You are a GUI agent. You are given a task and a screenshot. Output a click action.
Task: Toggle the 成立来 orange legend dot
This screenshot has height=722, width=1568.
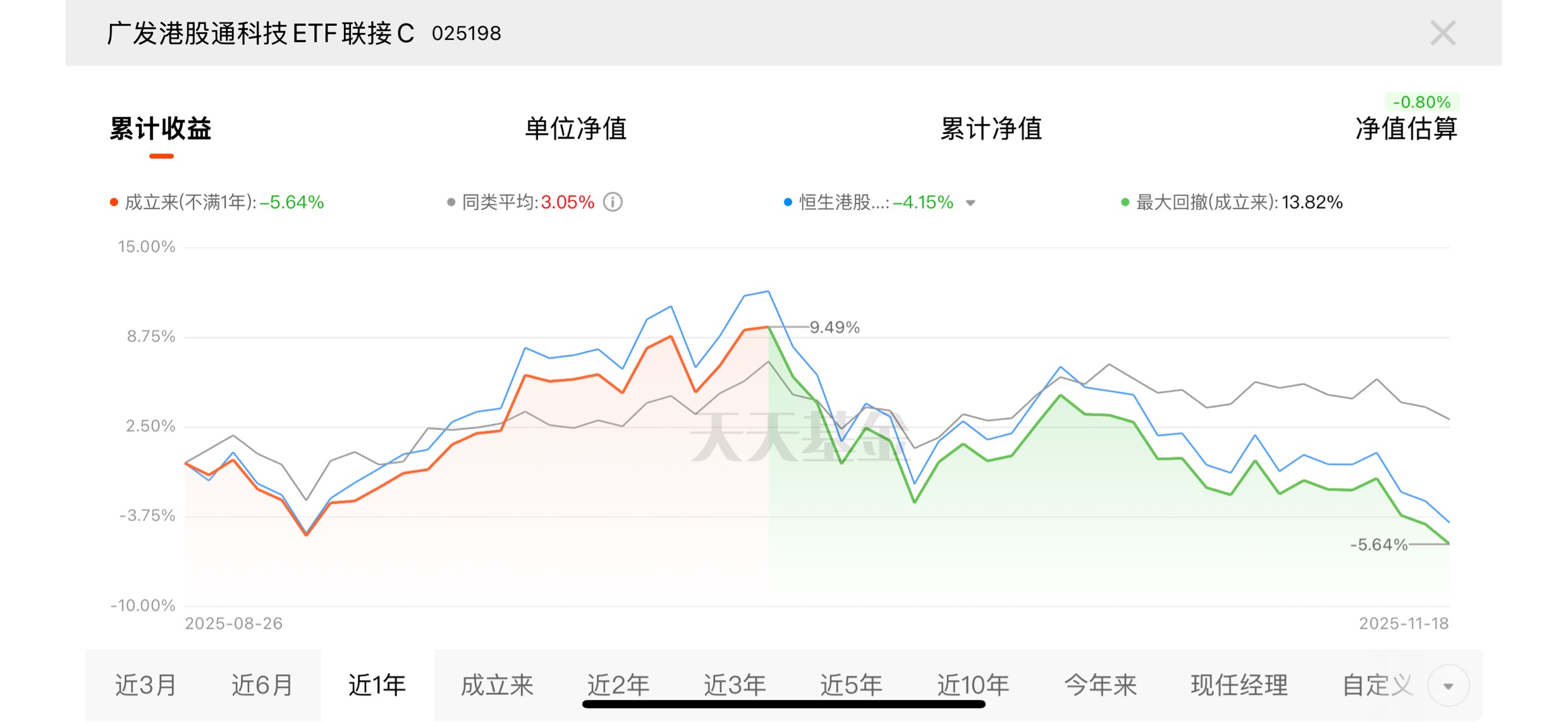[114, 202]
